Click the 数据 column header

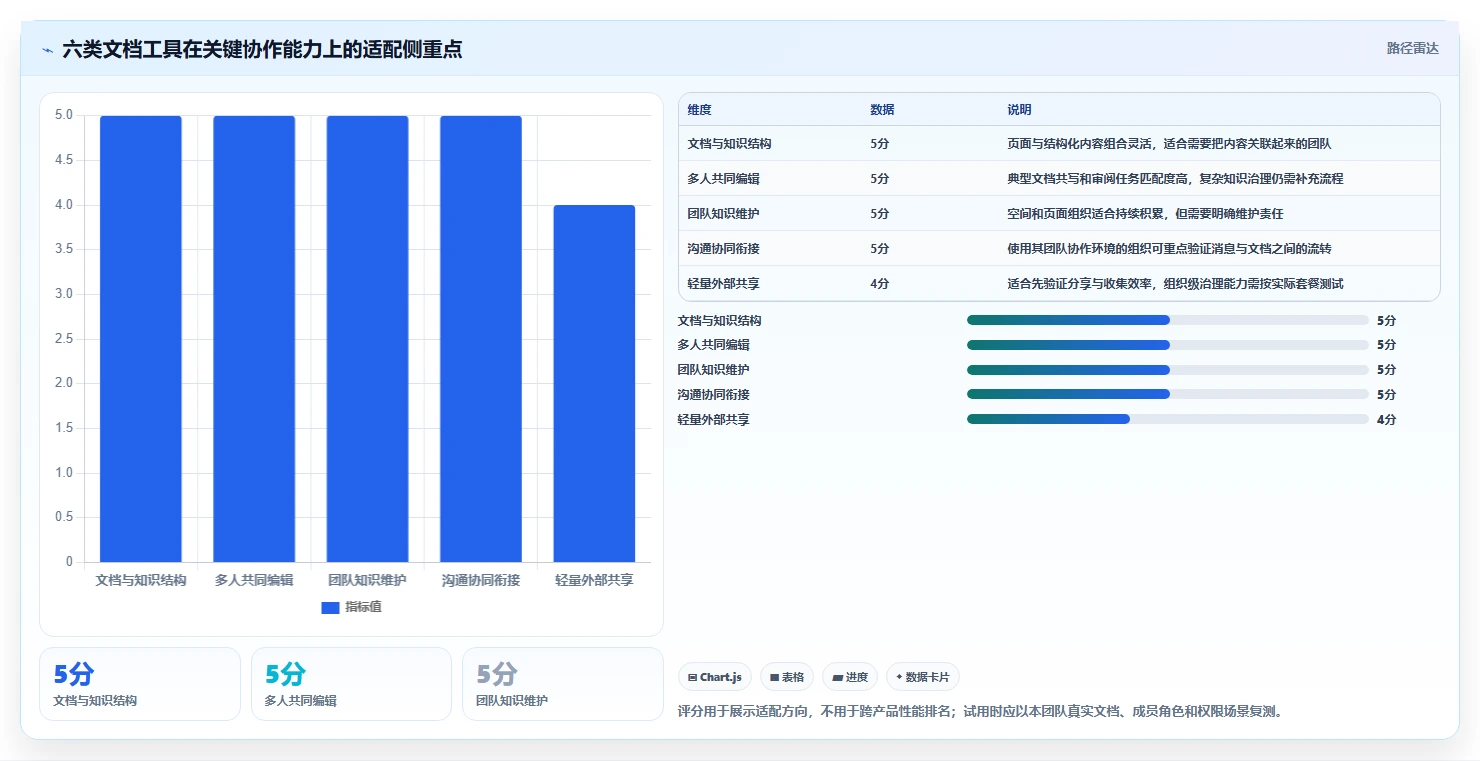(x=882, y=110)
